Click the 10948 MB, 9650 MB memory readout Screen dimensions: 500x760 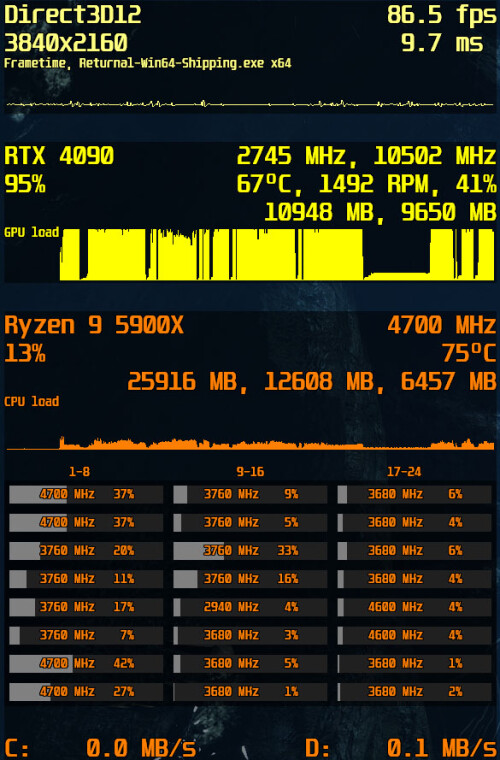(380, 213)
